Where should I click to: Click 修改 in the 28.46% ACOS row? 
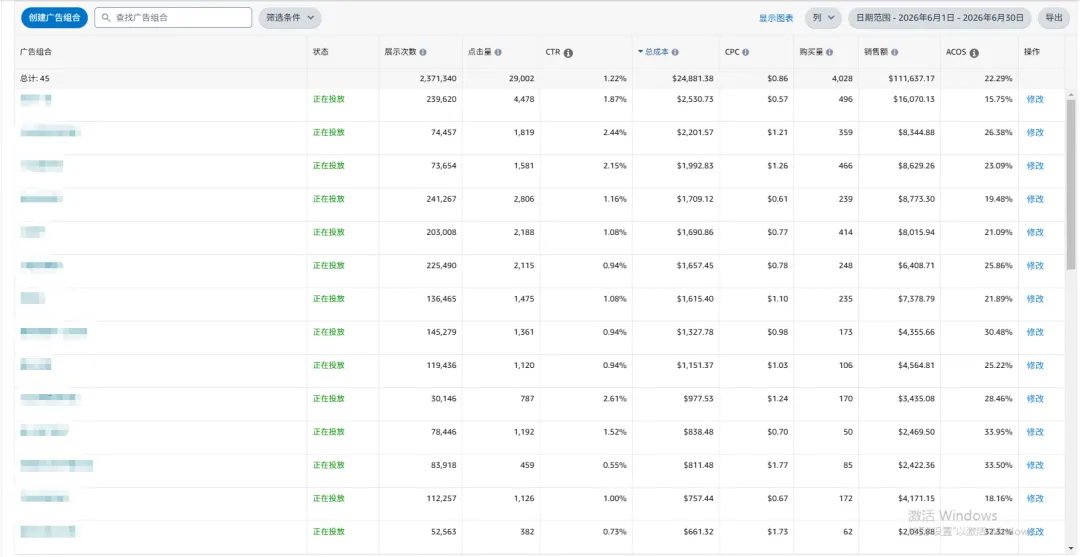(x=1035, y=399)
